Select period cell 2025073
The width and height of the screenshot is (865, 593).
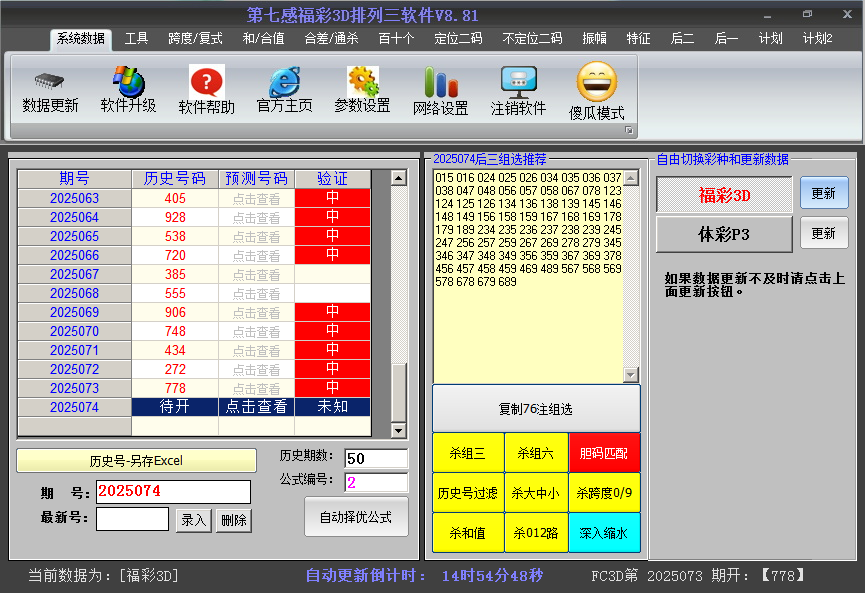[x=74, y=388]
